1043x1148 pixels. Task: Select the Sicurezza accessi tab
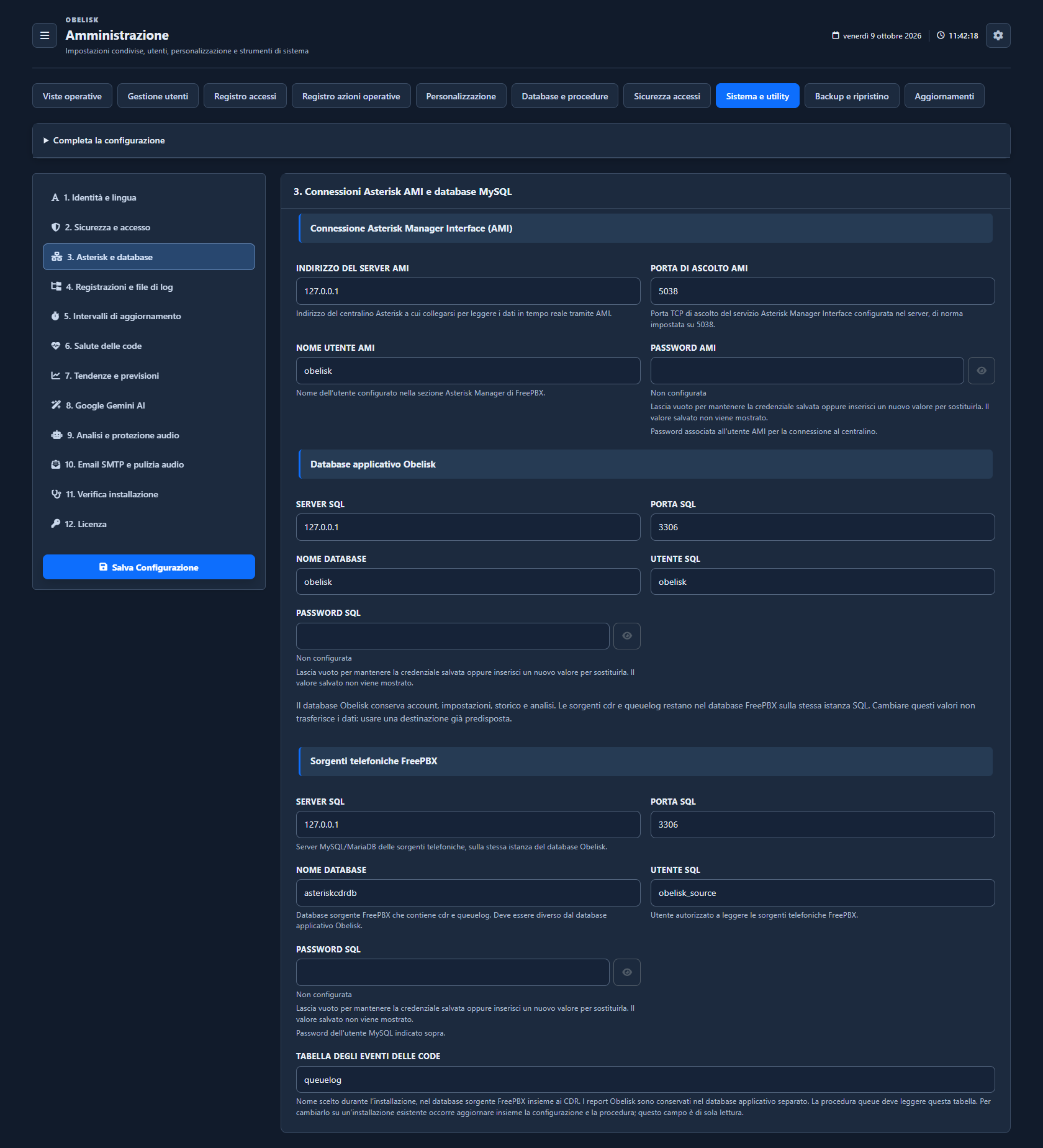click(667, 96)
